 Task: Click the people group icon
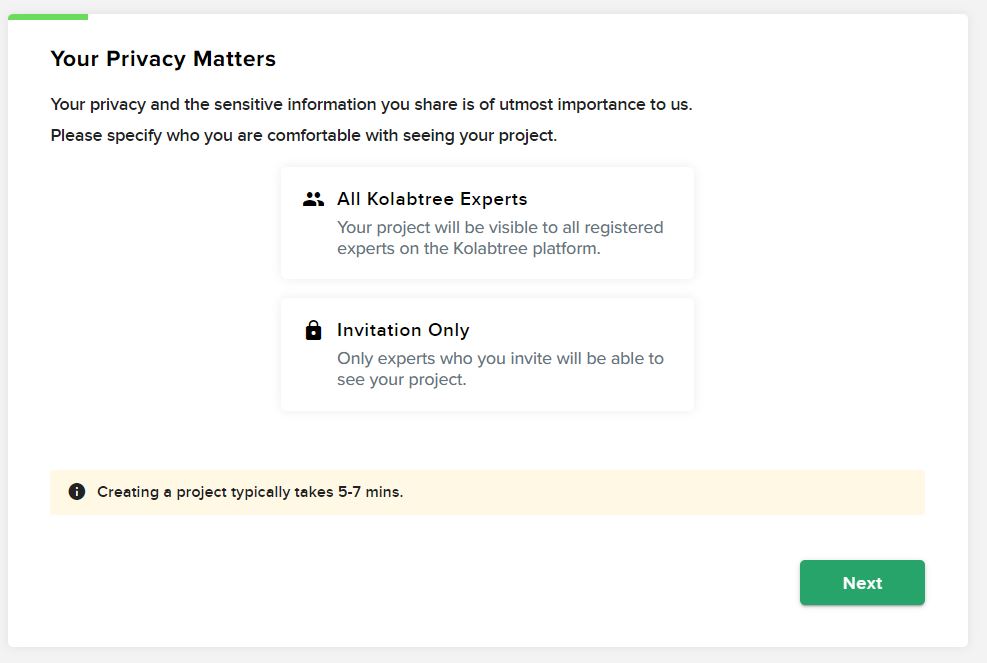[x=313, y=199]
